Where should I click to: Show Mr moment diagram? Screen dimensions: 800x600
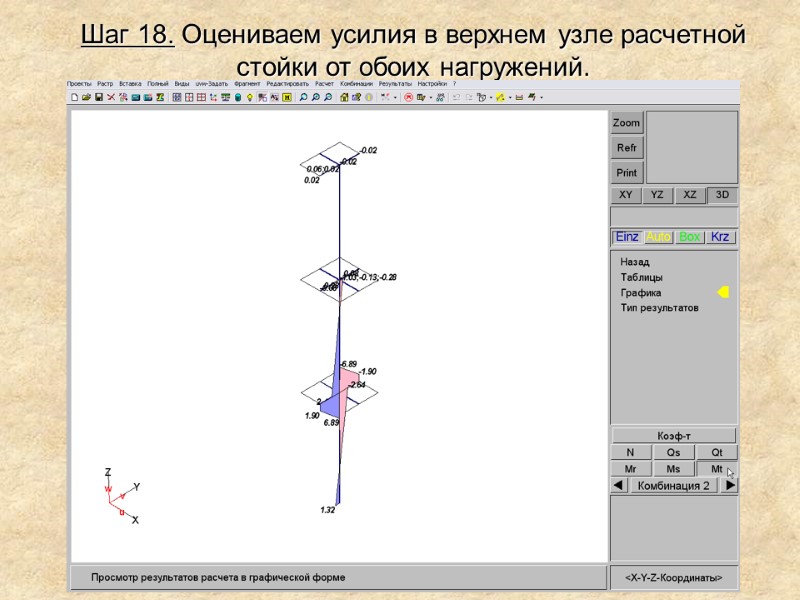(631, 469)
